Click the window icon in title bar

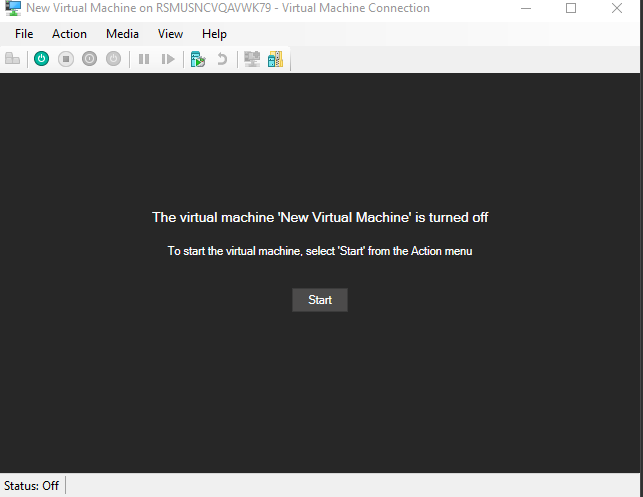[x=13, y=9]
